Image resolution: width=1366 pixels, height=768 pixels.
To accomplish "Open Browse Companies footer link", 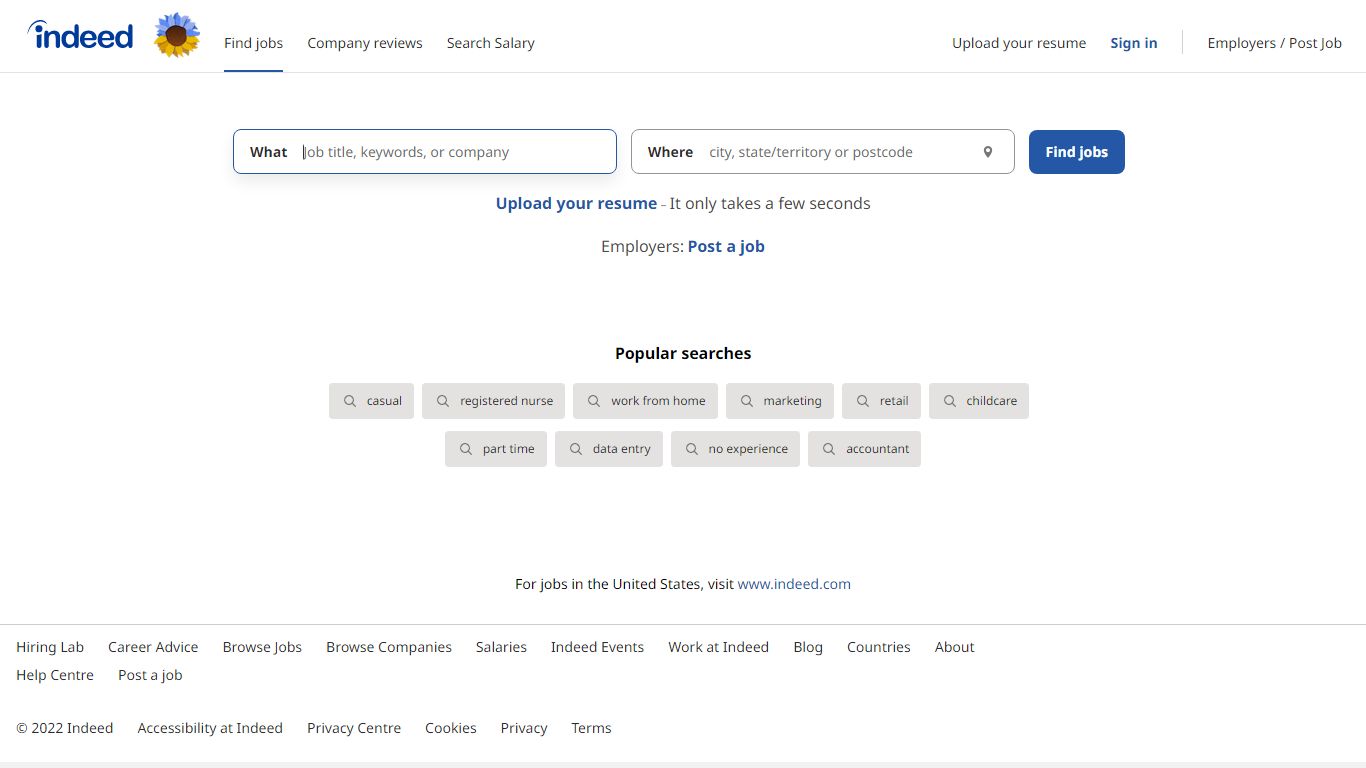I will click(389, 647).
